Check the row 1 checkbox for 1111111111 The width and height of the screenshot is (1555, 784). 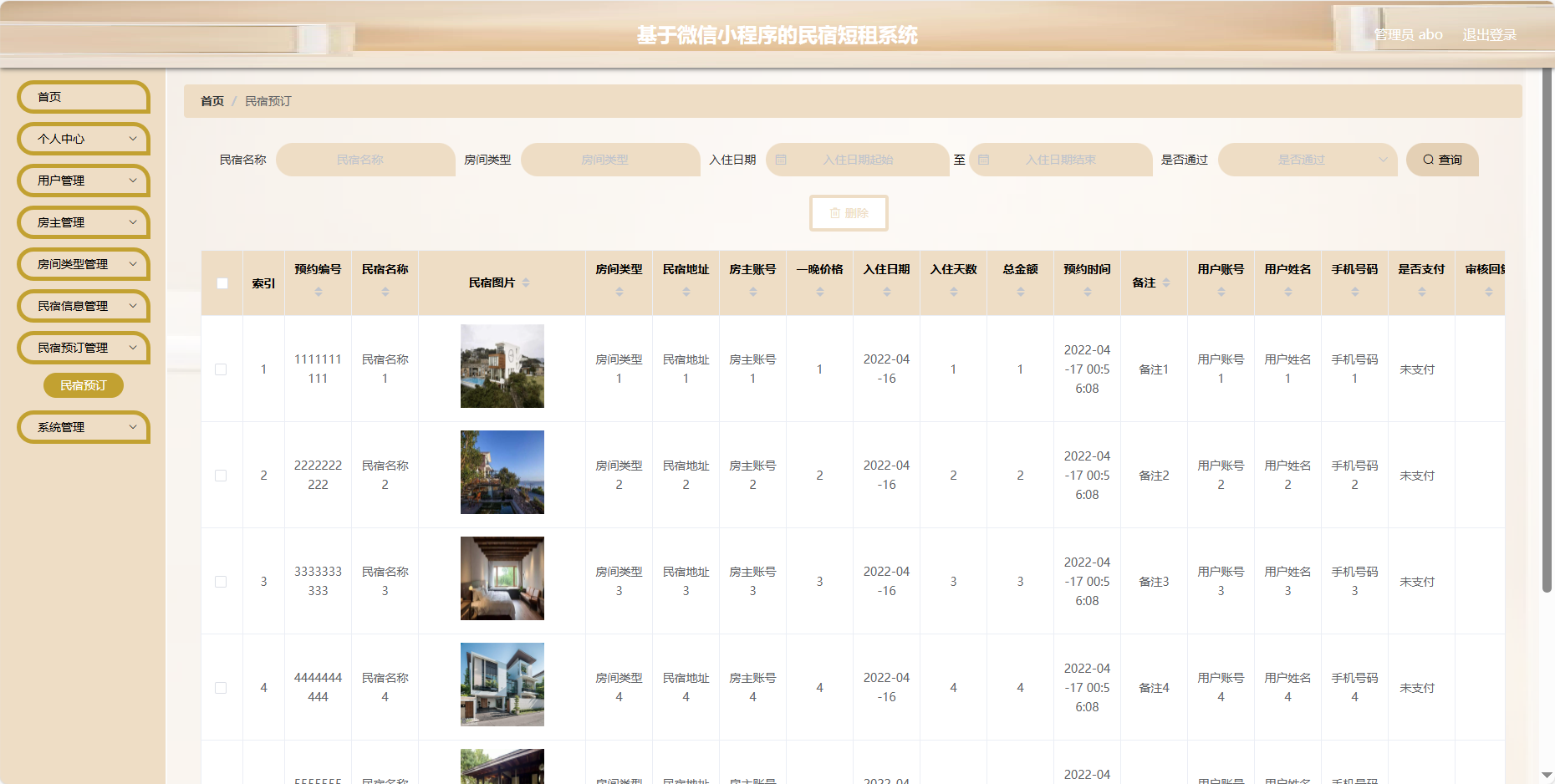(221, 369)
